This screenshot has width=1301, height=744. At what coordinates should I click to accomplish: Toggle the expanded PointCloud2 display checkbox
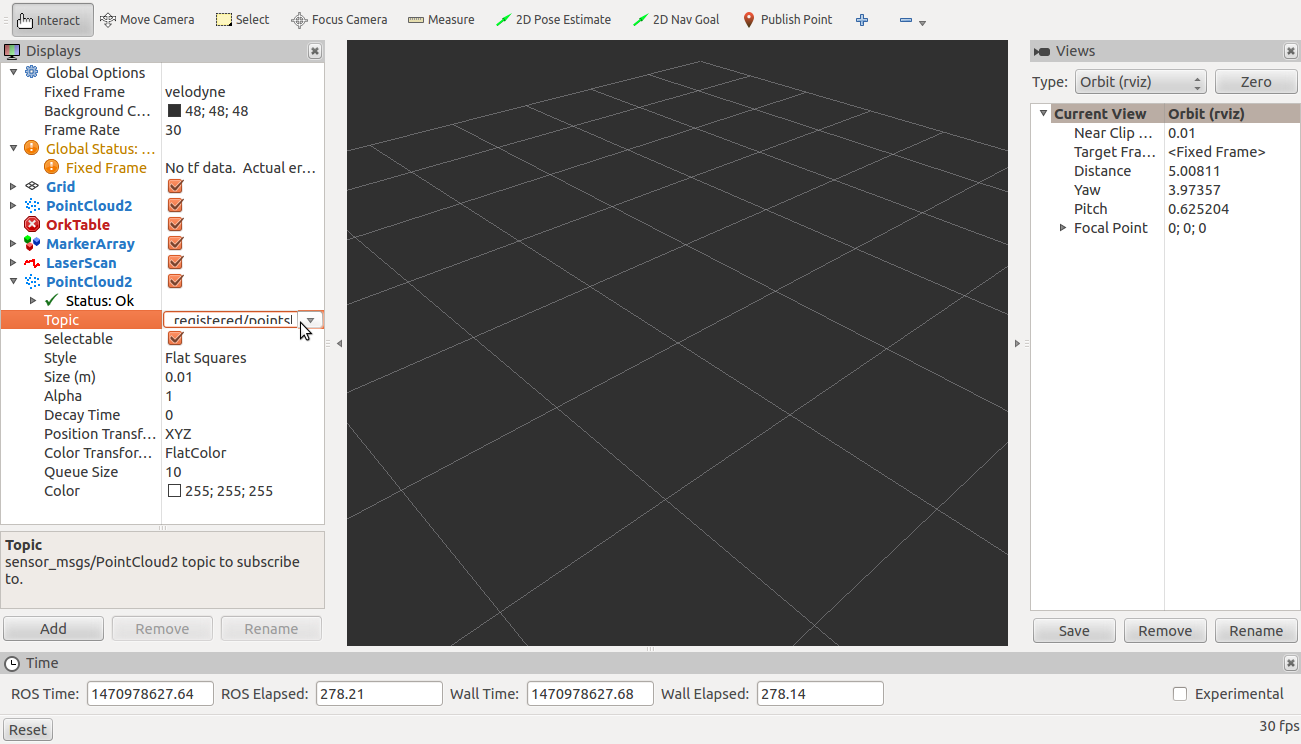point(175,281)
